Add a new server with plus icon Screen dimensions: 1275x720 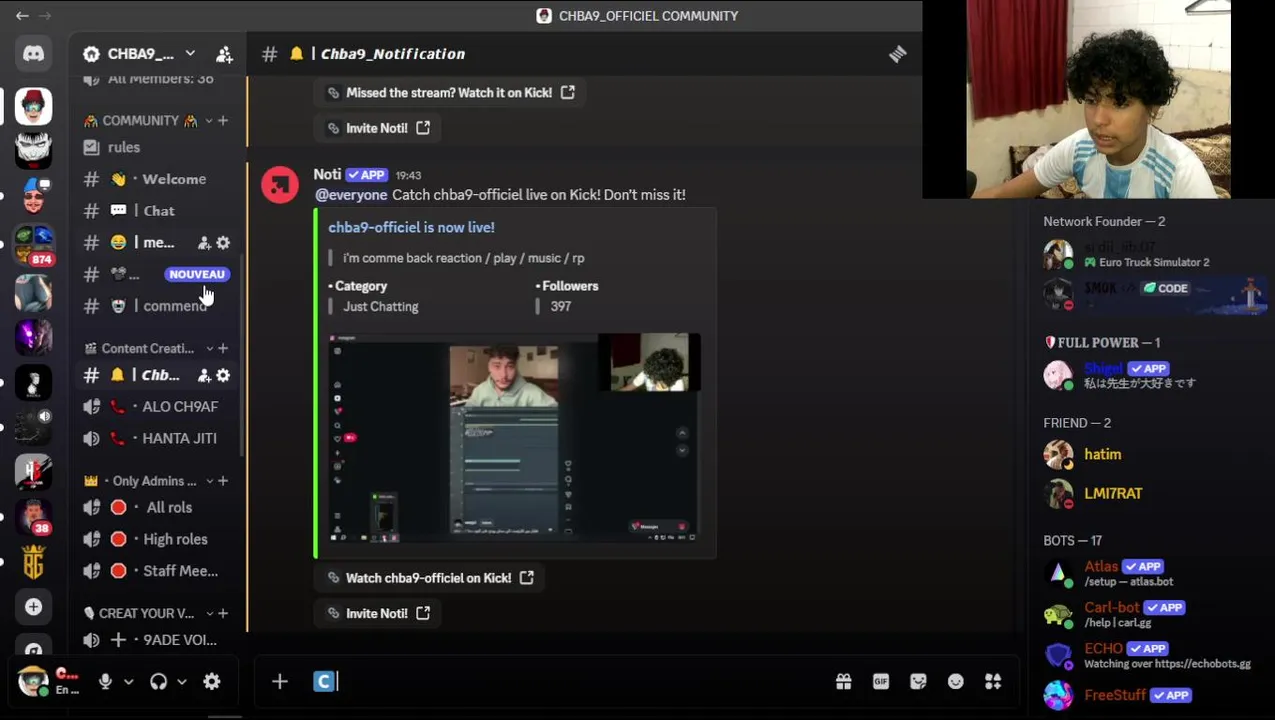tap(34, 607)
